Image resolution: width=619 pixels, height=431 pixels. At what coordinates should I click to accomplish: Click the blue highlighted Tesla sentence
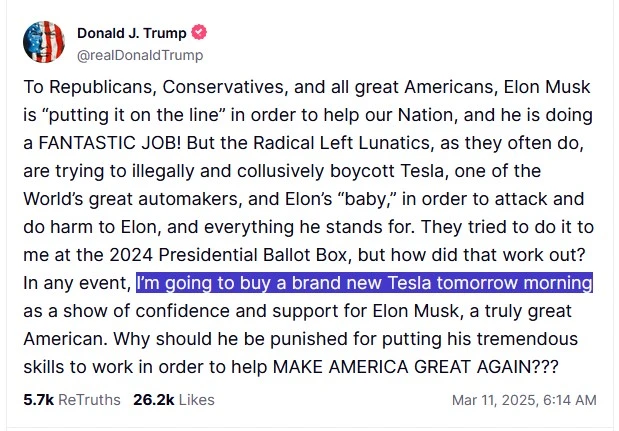coord(365,282)
